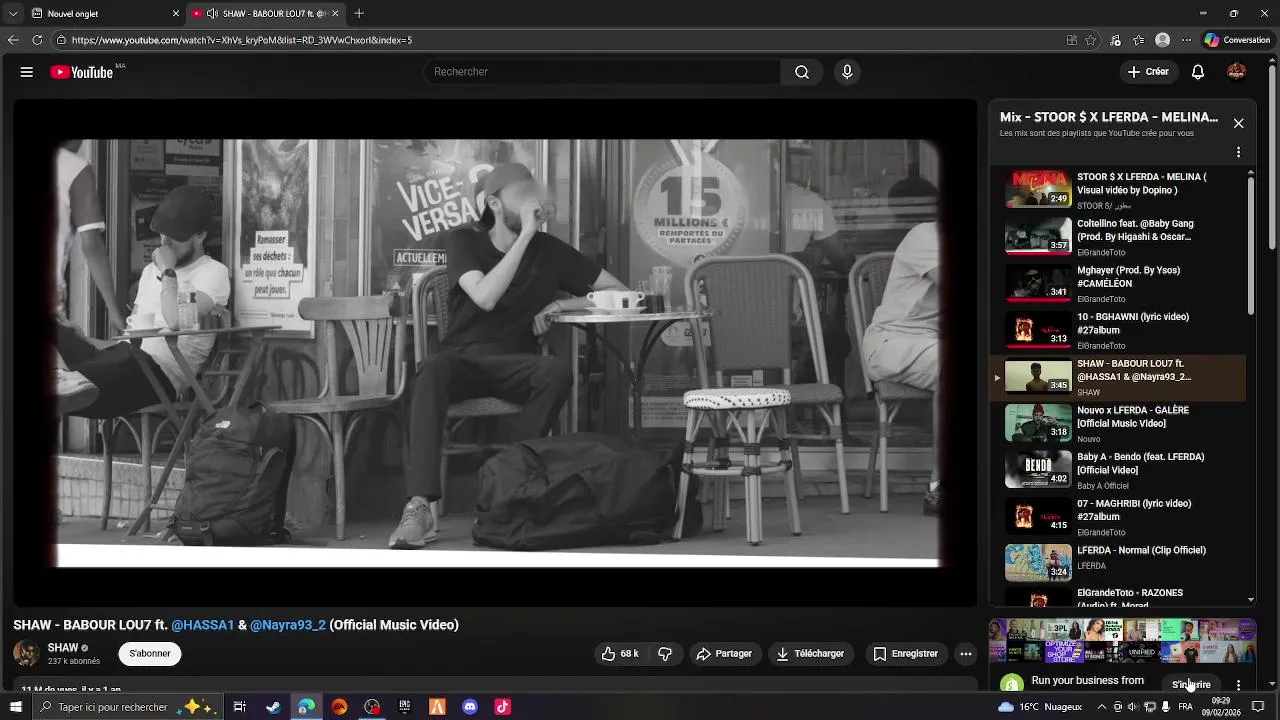Play Mghayer #CAMÉLÉON playlist video
Screen dimensions: 1280x720
[1117, 284]
